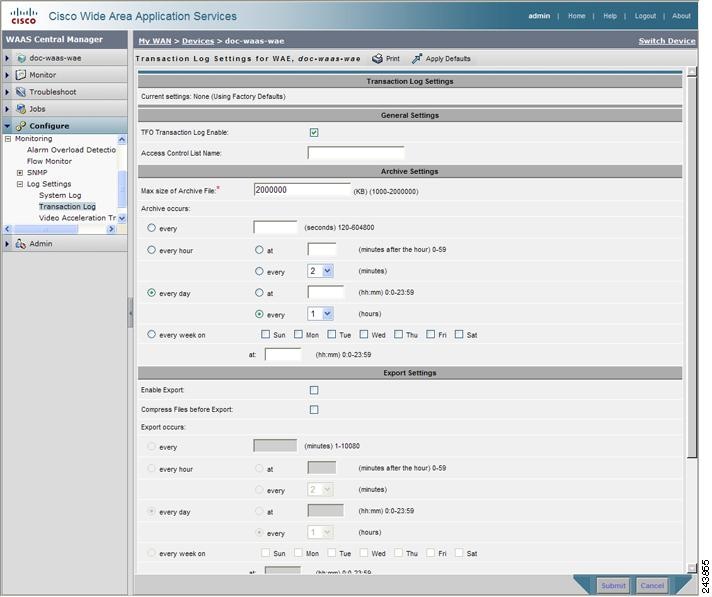Click the navigation tree horizontal scrollbar
The width and height of the screenshot is (712, 597).
tap(46, 229)
